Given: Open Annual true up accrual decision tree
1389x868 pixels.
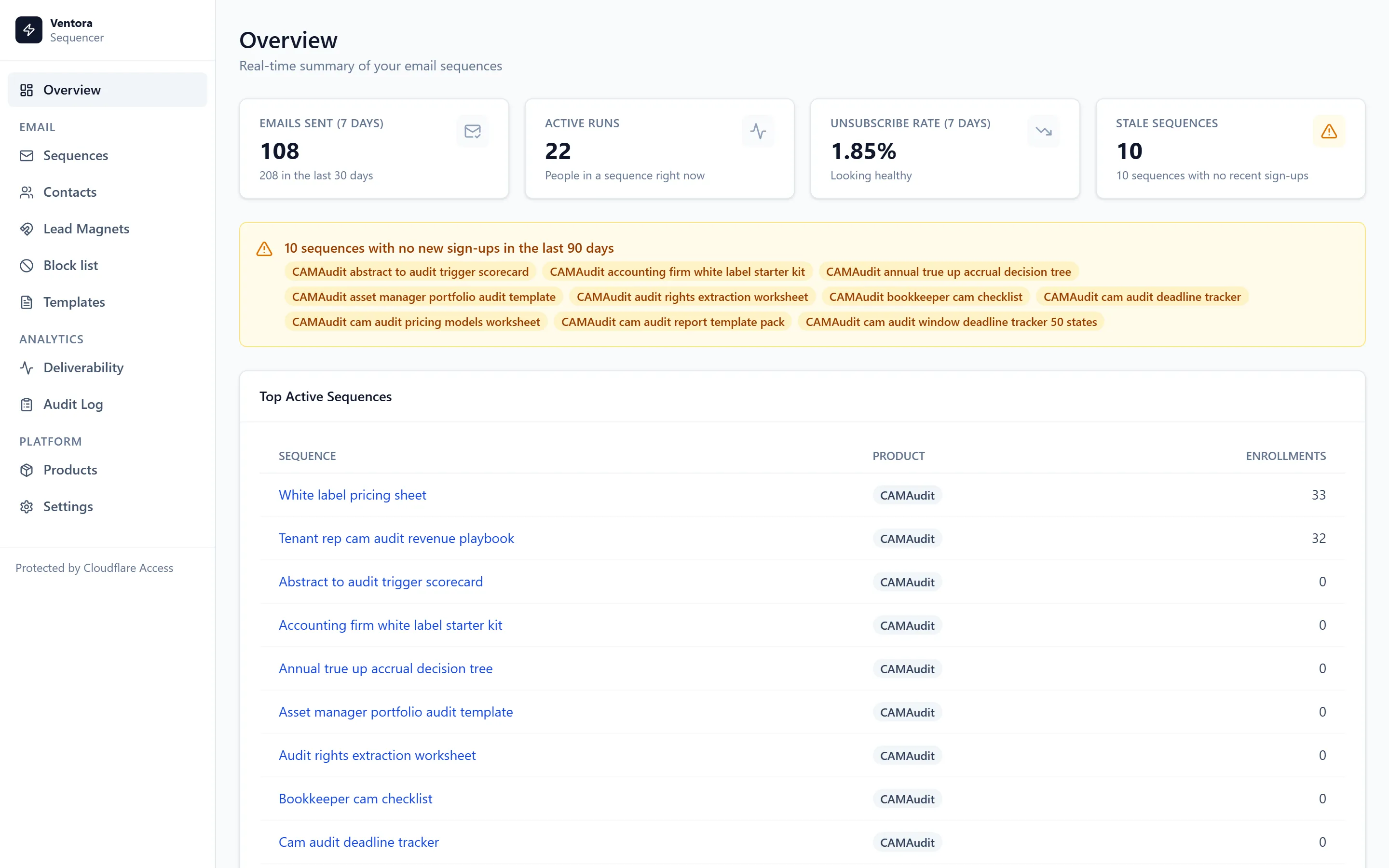Looking at the screenshot, I should (386, 669).
